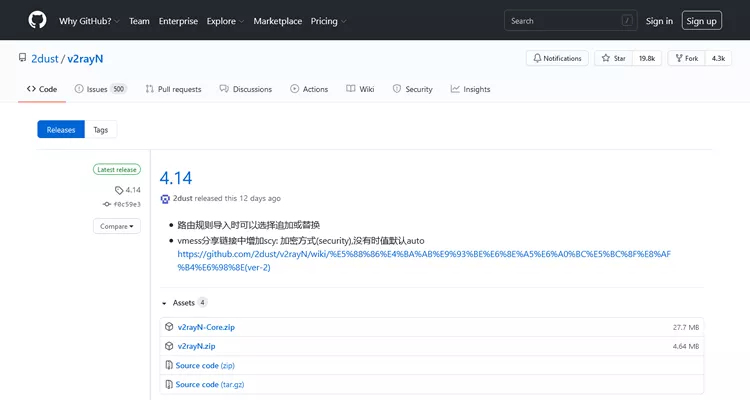Download the v2rayN.zip asset
This screenshot has height=400, width=750.
(x=196, y=346)
